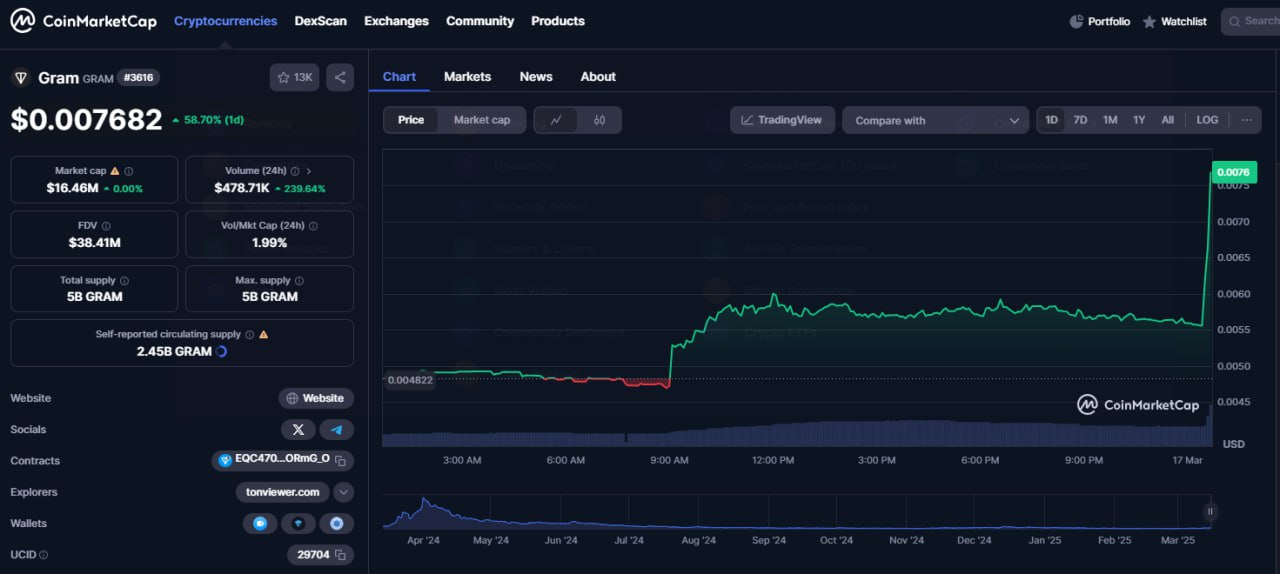This screenshot has width=1280, height=574.
Task: Open the X social link
Action: point(298,430)
